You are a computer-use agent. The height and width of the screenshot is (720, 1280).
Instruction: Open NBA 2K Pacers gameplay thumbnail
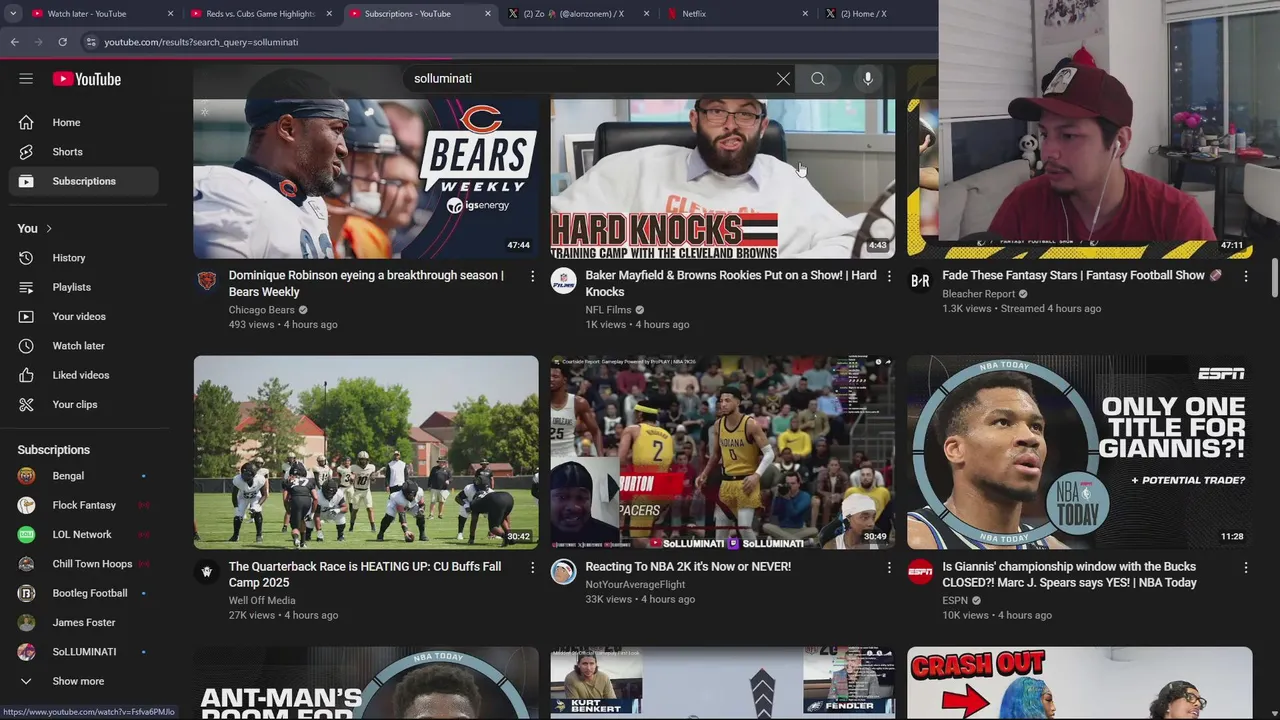[x=723, y=452]
